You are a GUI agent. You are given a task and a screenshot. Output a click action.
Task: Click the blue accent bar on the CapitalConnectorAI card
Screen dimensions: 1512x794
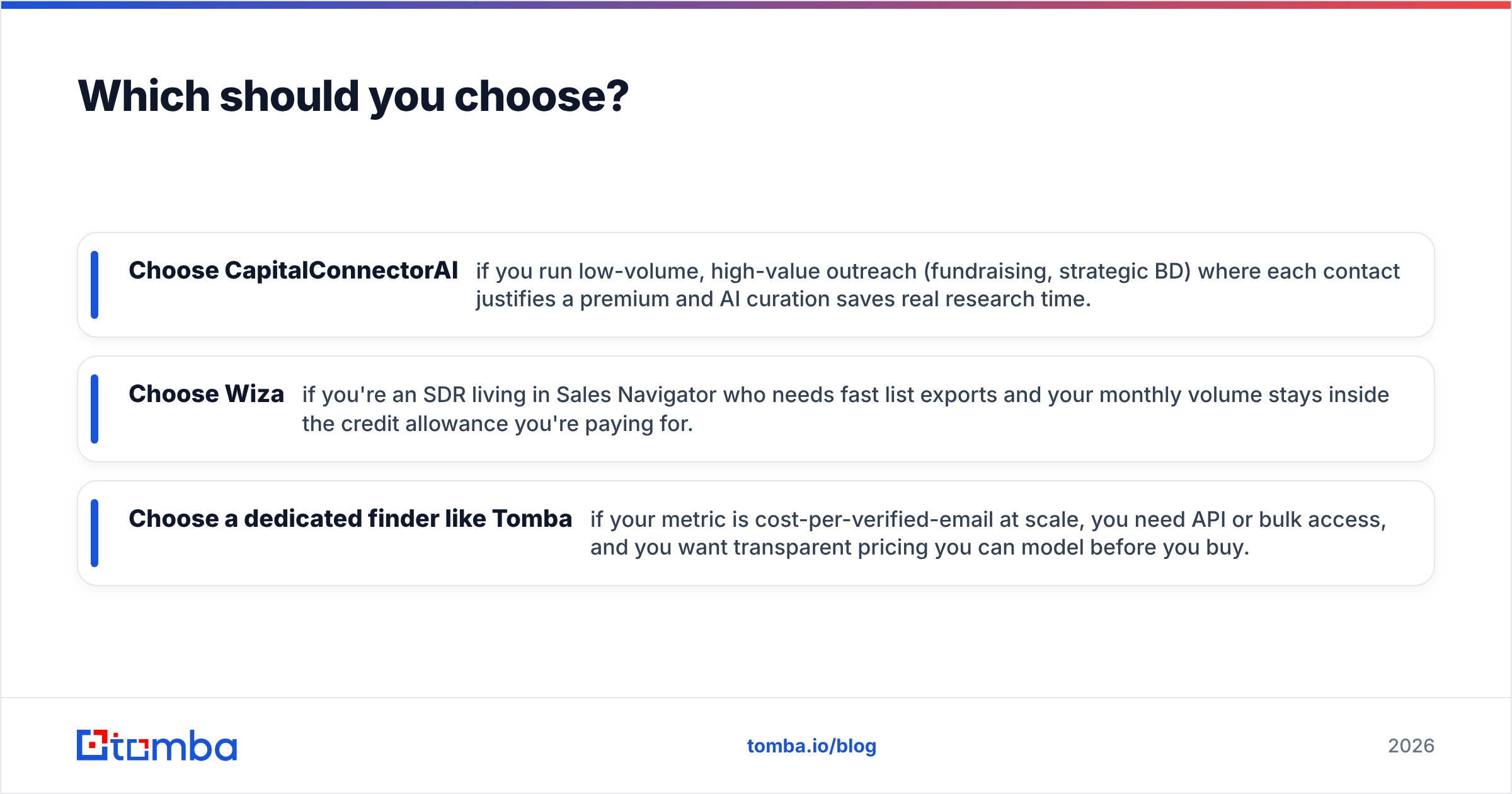click(94, 285)
